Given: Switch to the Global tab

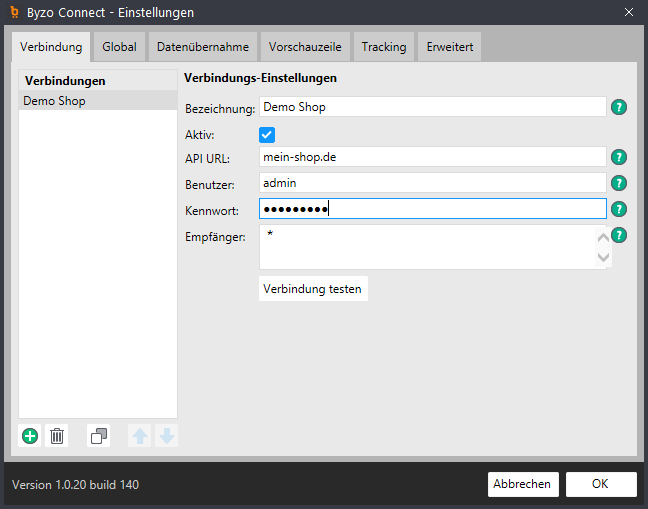Looking at the screenshot, I should [119, 47].
